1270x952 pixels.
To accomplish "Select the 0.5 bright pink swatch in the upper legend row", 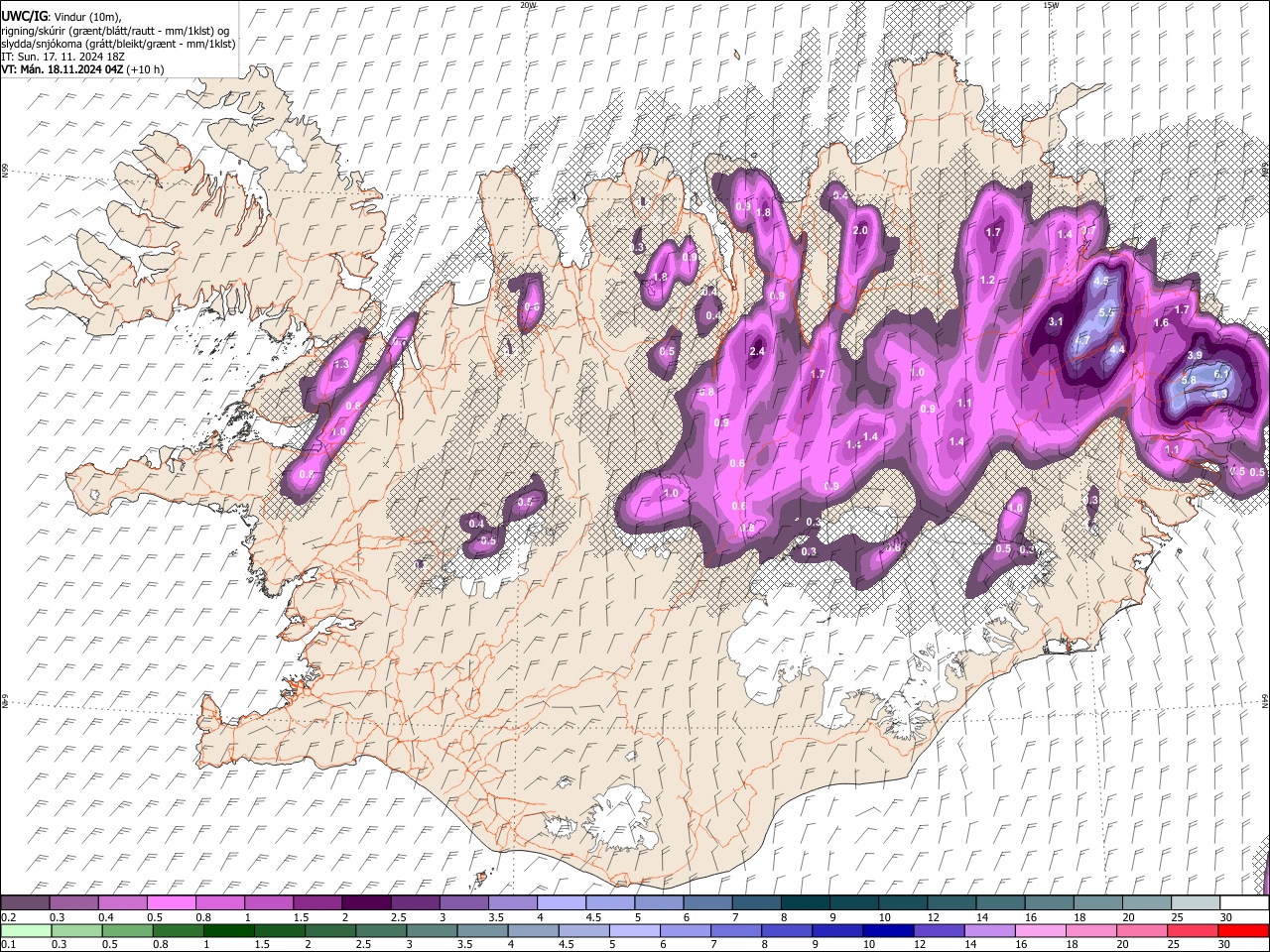I will coord(171,903).
